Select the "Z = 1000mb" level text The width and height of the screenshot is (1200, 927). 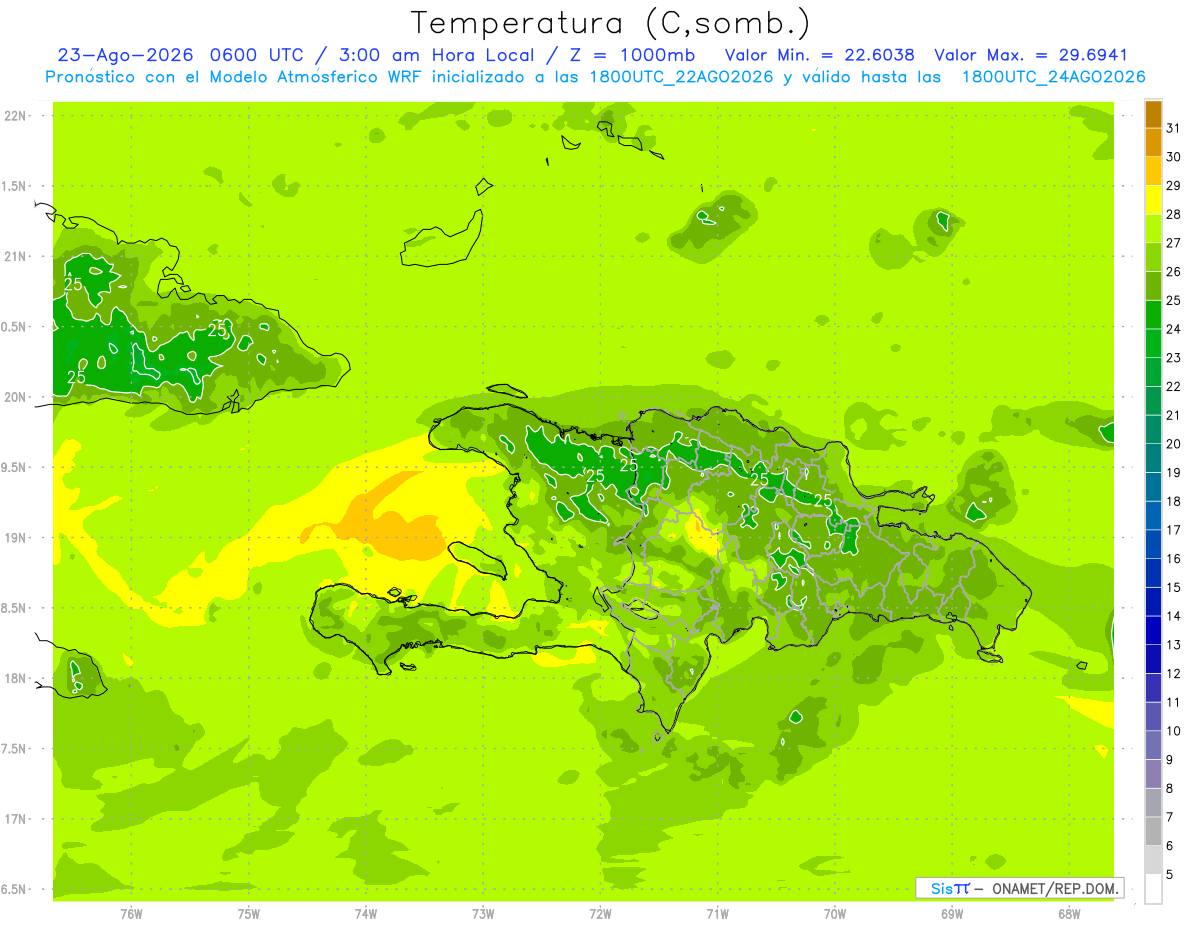coord(633,55)
